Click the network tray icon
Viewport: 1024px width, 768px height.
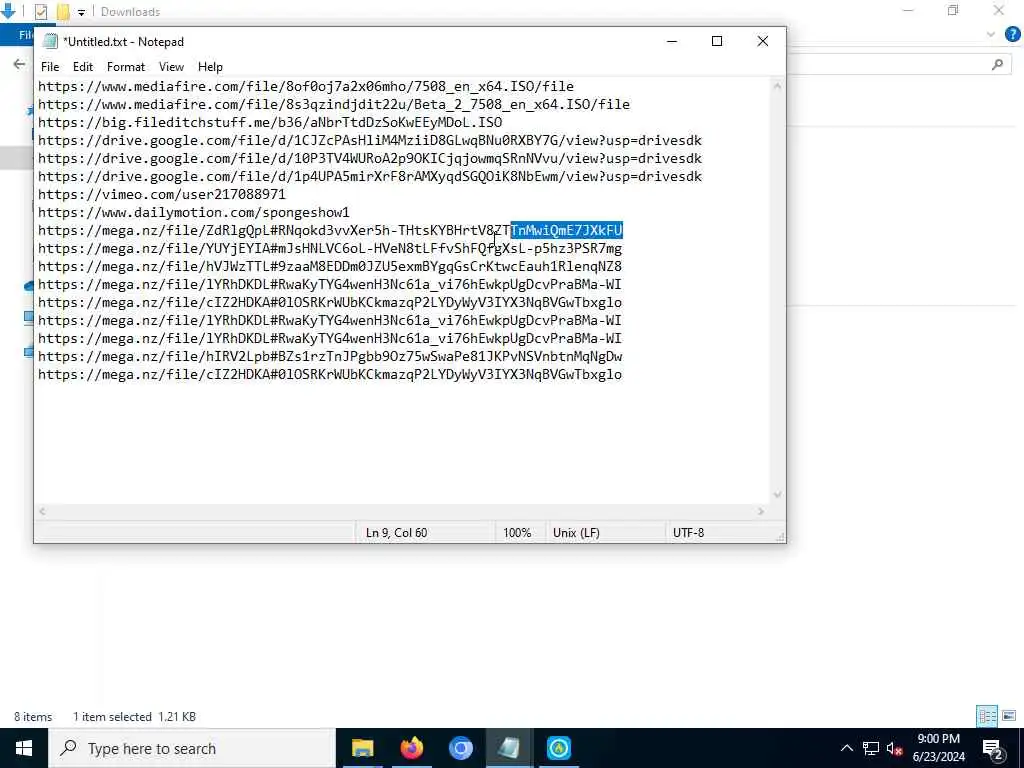(871, 748)
